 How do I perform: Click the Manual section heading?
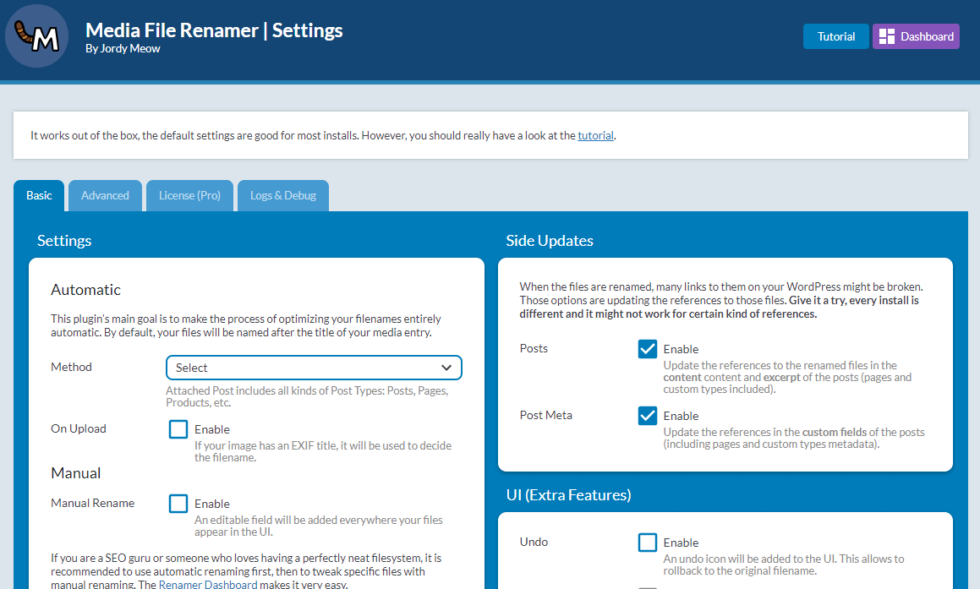(x=76, y=473)
